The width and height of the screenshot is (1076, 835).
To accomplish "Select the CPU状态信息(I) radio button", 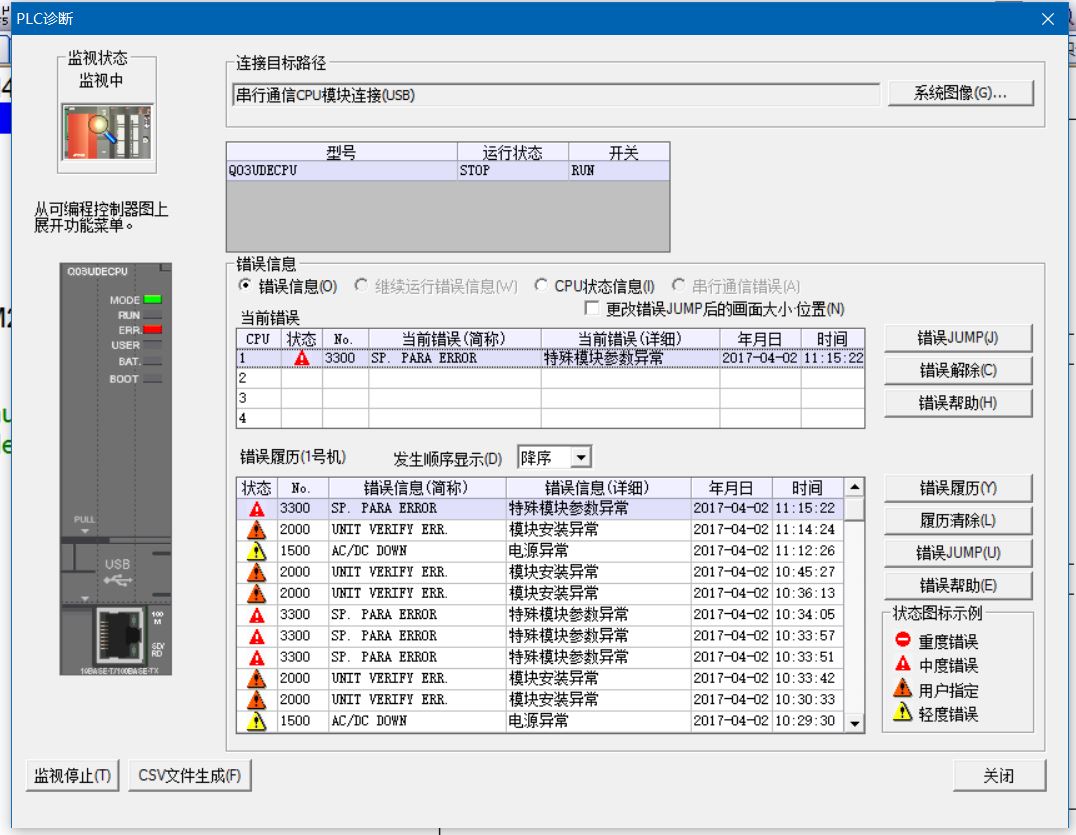I will [541, 287].
